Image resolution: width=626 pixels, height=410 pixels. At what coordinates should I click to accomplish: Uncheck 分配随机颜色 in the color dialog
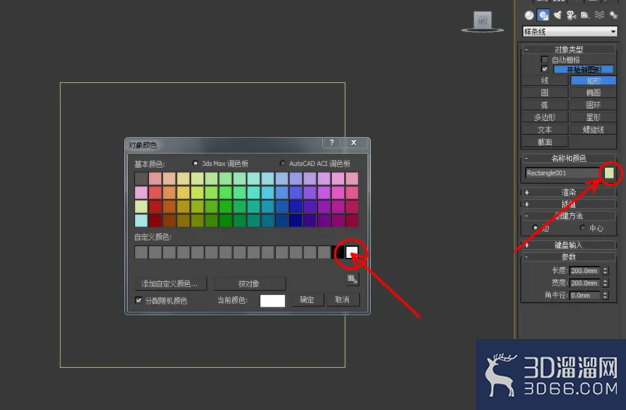coord(139,300)
